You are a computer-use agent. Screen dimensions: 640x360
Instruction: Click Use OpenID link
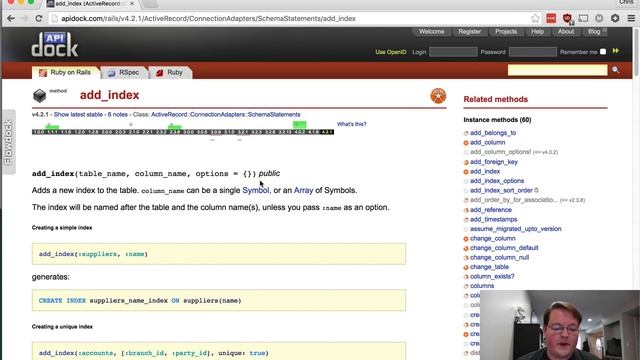(391, 52)
